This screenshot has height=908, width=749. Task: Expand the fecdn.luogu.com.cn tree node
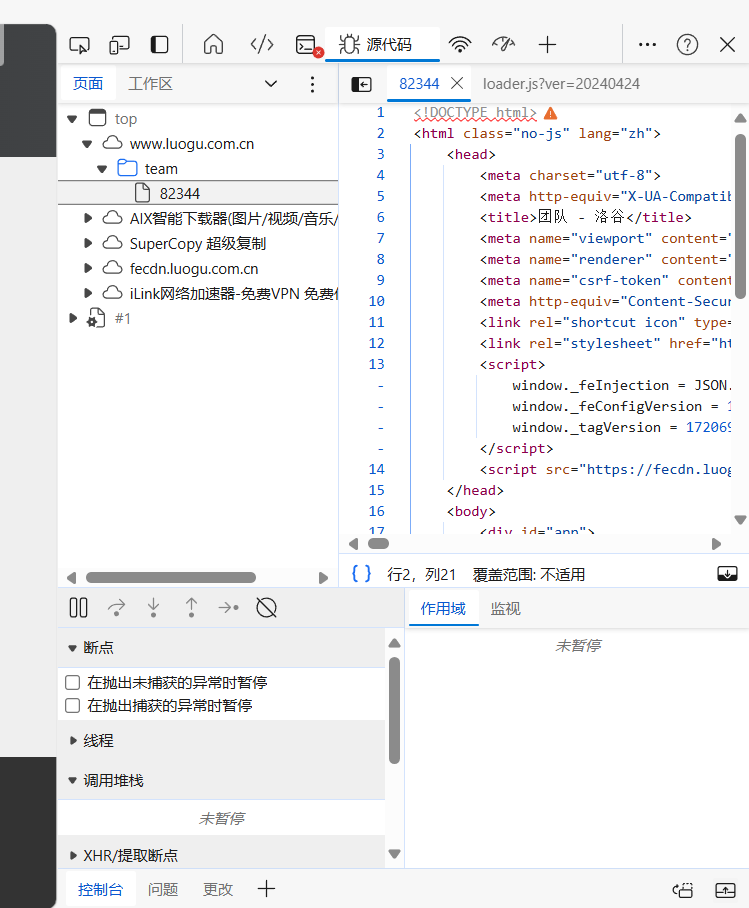tap(88, 268)
